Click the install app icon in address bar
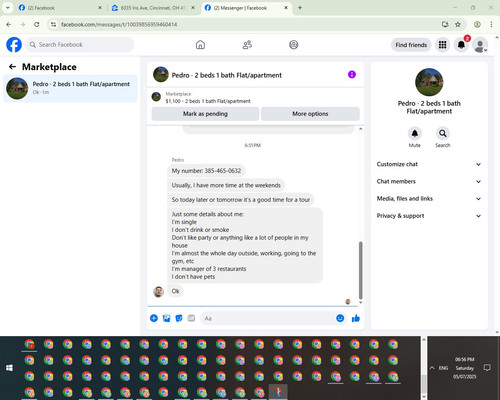 click(x=445, y=24)
